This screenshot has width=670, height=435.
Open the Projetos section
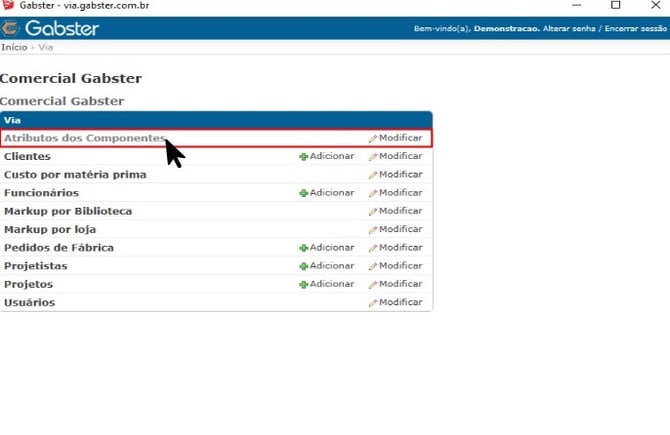29,284
